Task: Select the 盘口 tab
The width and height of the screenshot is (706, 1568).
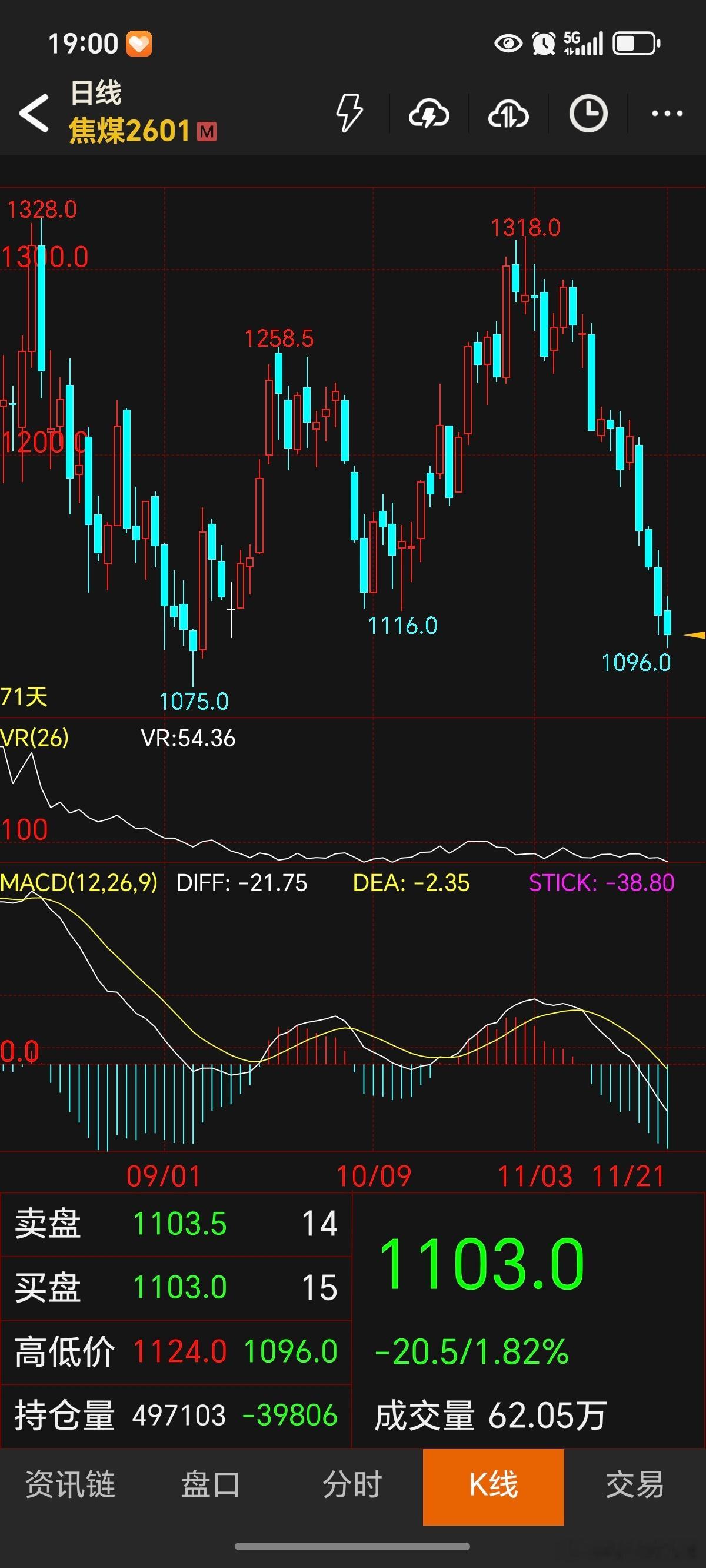Action: [211, 1483]
